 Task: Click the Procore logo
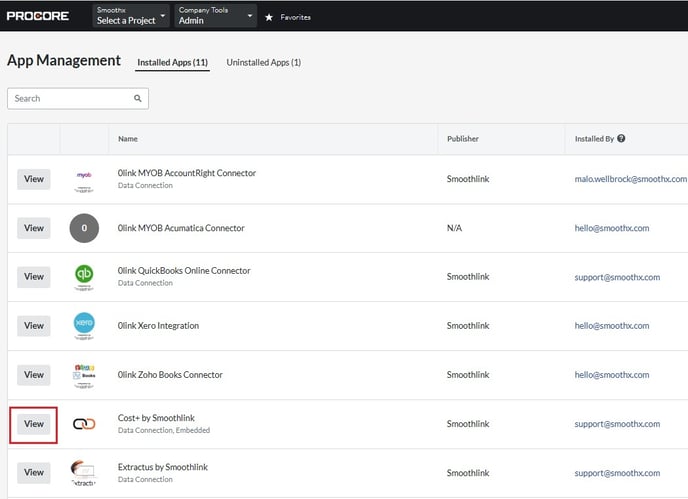tap(38, 16)
